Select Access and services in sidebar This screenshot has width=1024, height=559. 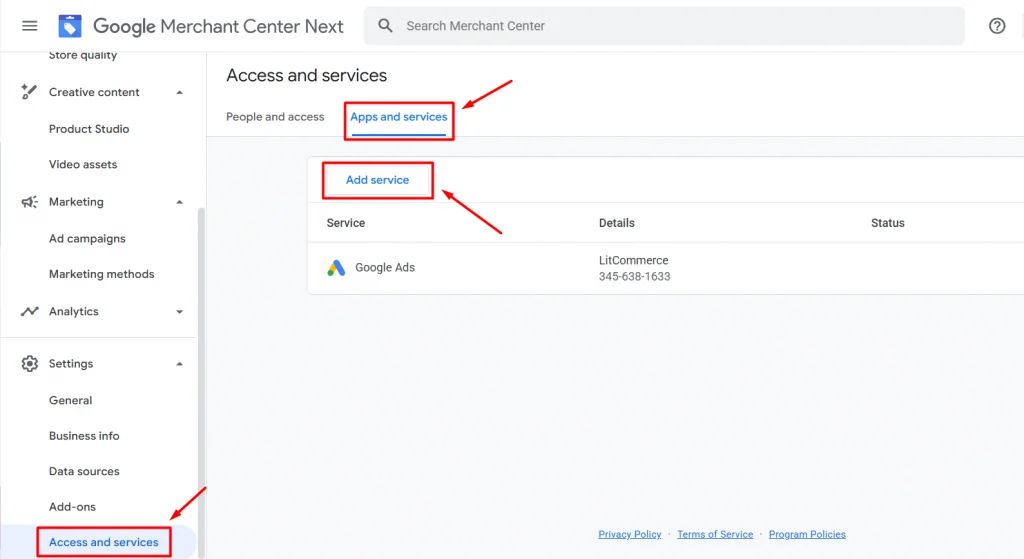[103, 542]
